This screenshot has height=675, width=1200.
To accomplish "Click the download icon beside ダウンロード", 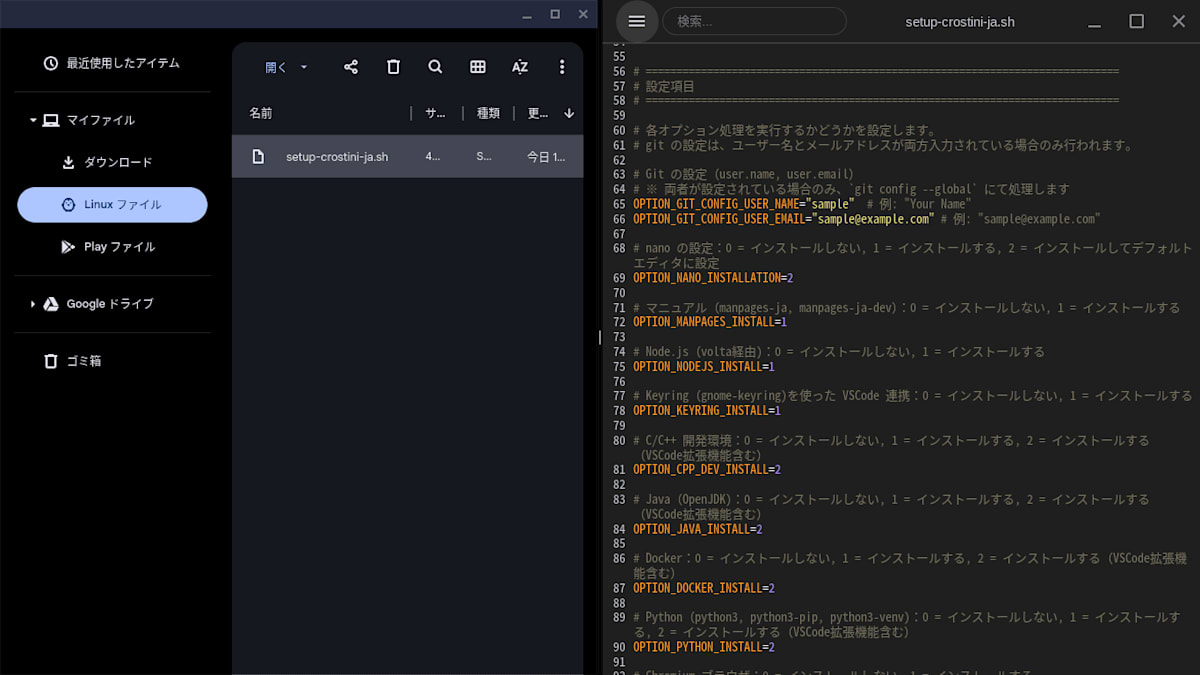I will (x=68, y=162).
